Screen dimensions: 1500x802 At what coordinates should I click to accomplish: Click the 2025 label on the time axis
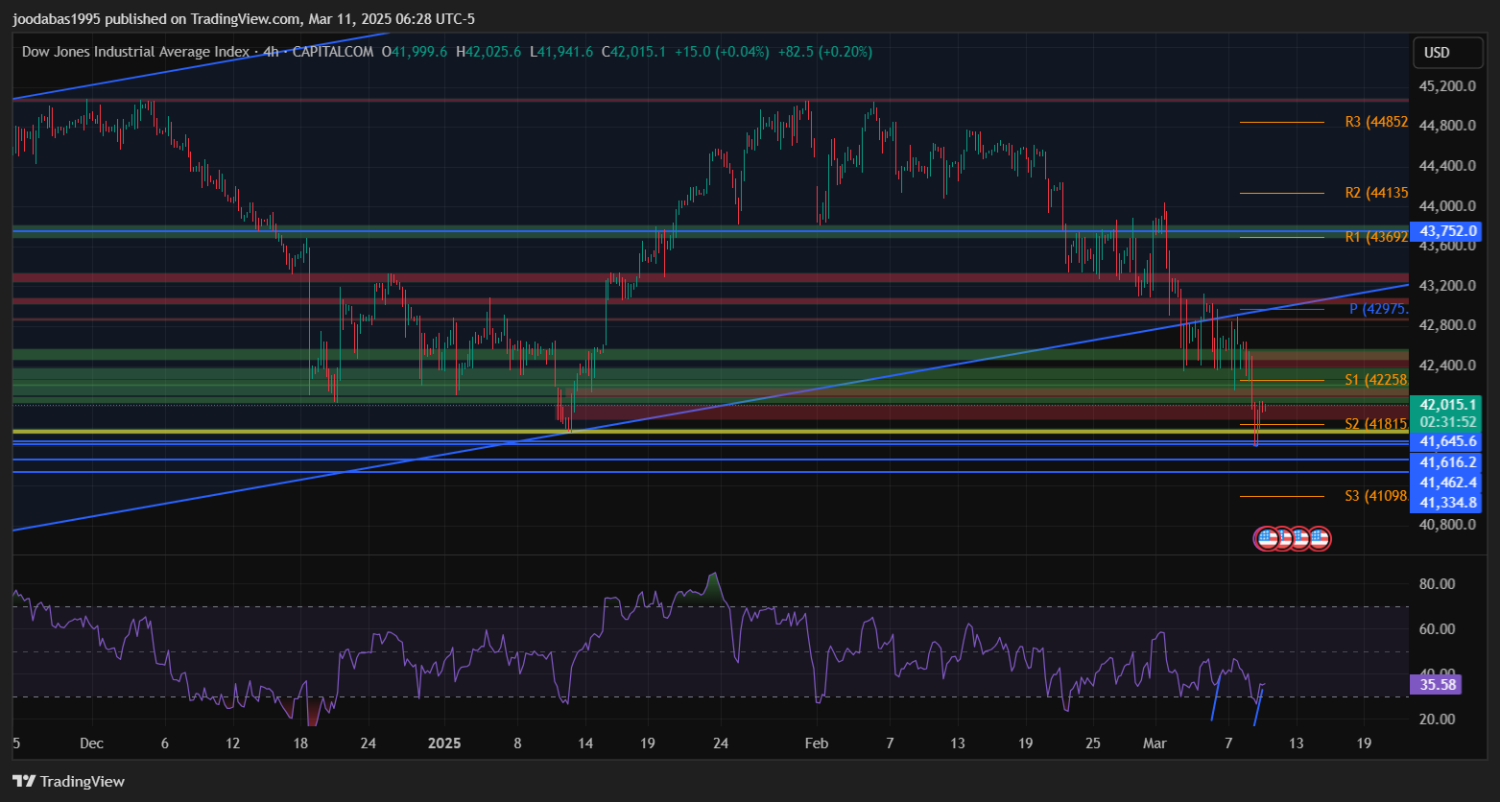pyautogui.click(x=442, y=743)
